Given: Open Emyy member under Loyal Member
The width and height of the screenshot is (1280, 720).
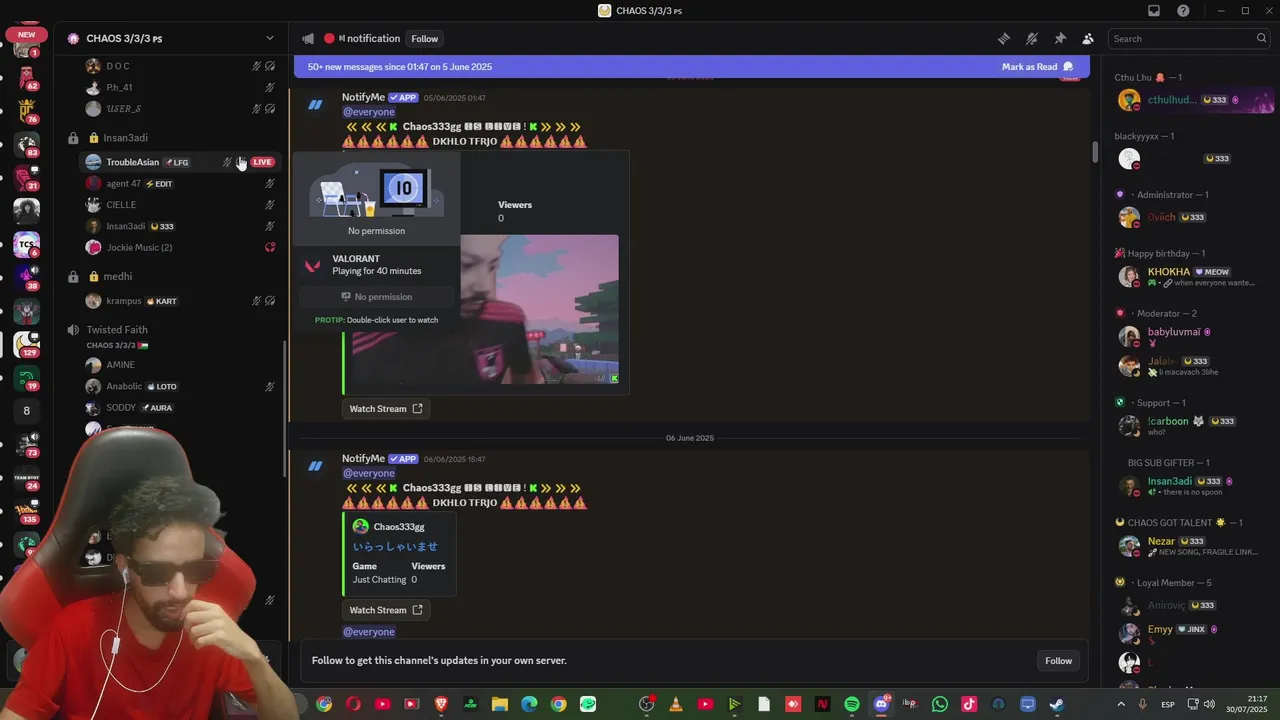Looking at the screenshot, I should (x=1193, y=634).
